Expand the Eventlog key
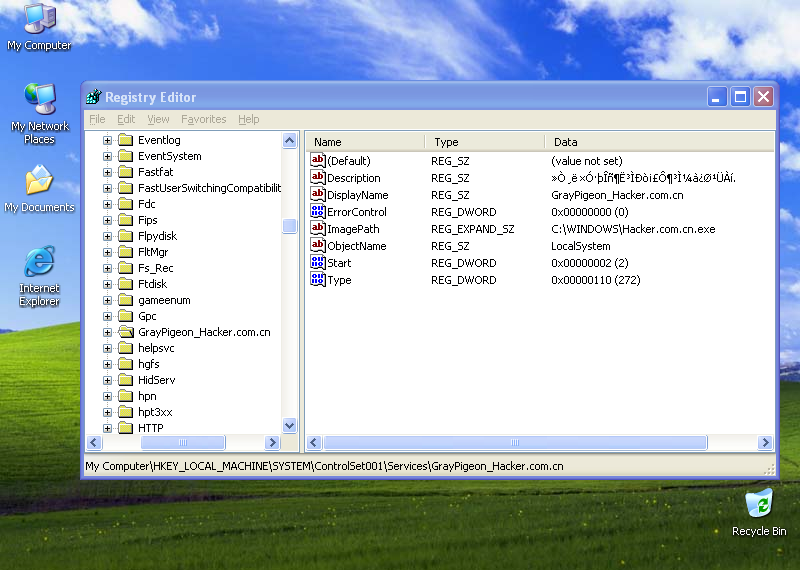Screen dimensions: 800x570 107,140
